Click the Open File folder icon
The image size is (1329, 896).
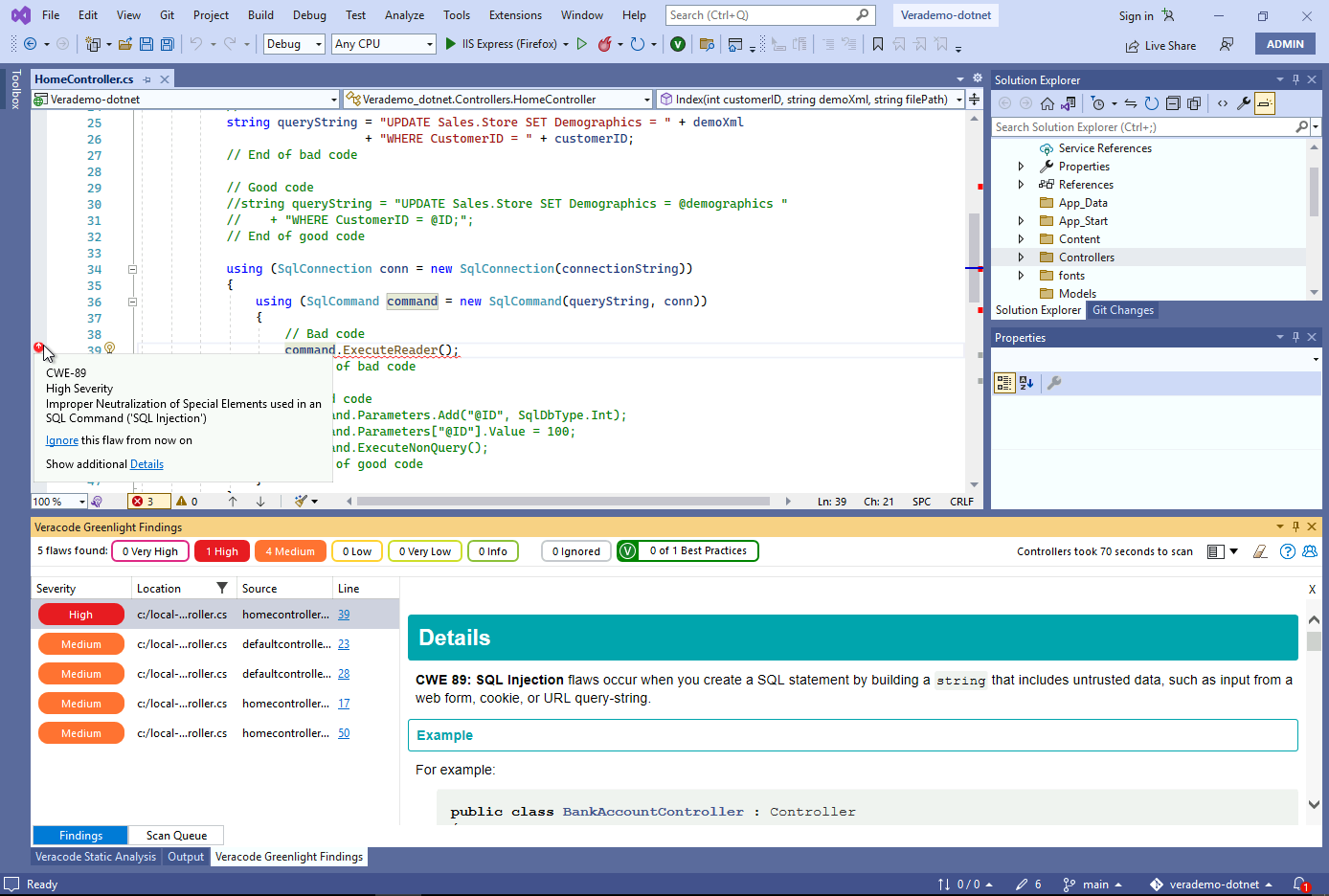point(125,44)
